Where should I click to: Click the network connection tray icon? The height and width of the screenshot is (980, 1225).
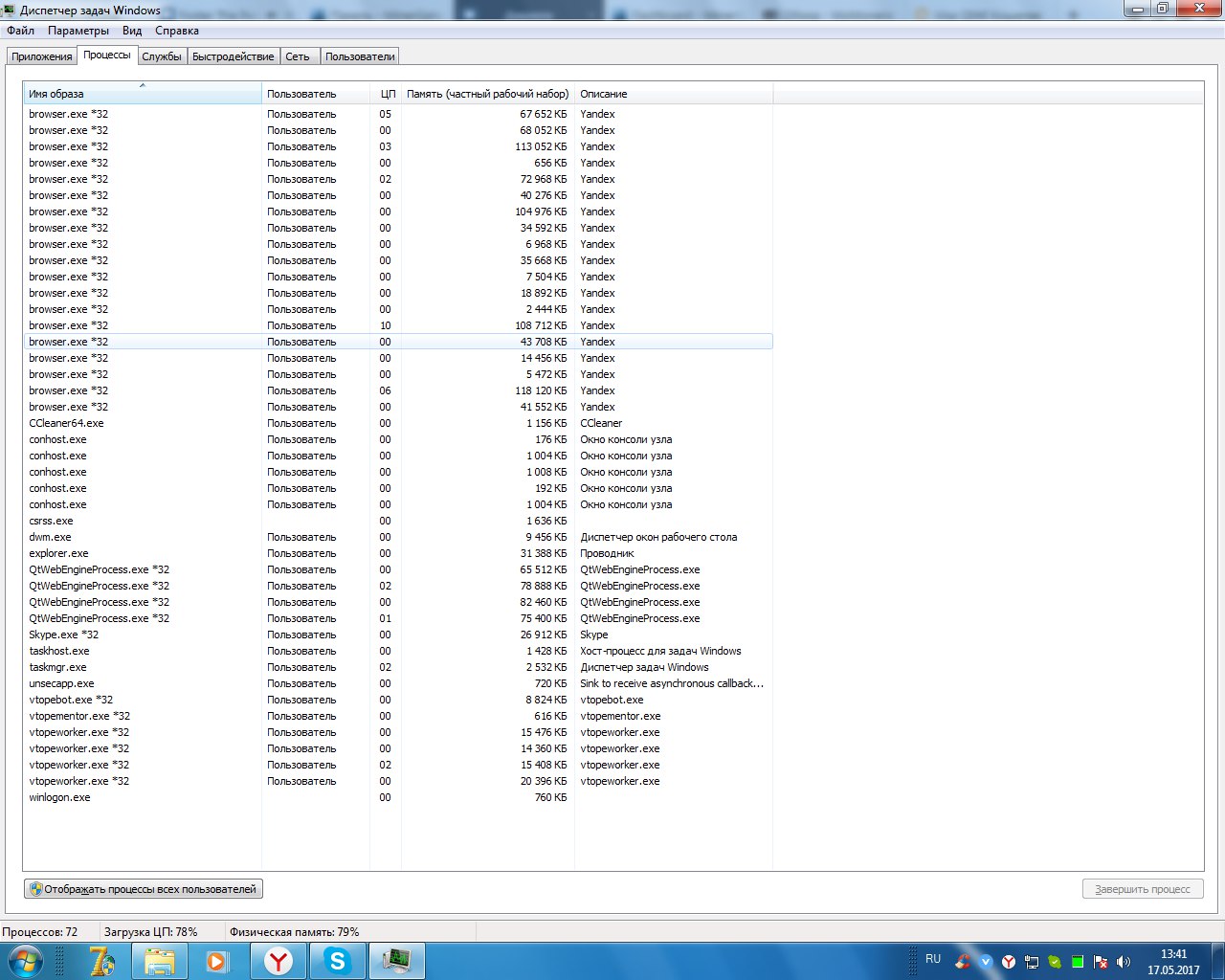1032,962
